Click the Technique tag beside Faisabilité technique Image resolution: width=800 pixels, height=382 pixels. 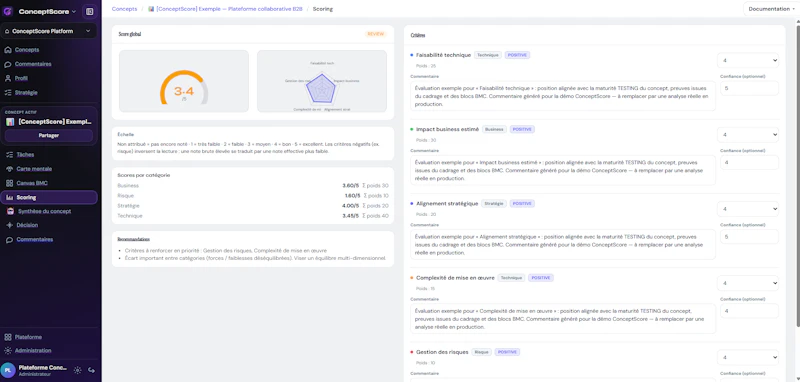(488, 55)
